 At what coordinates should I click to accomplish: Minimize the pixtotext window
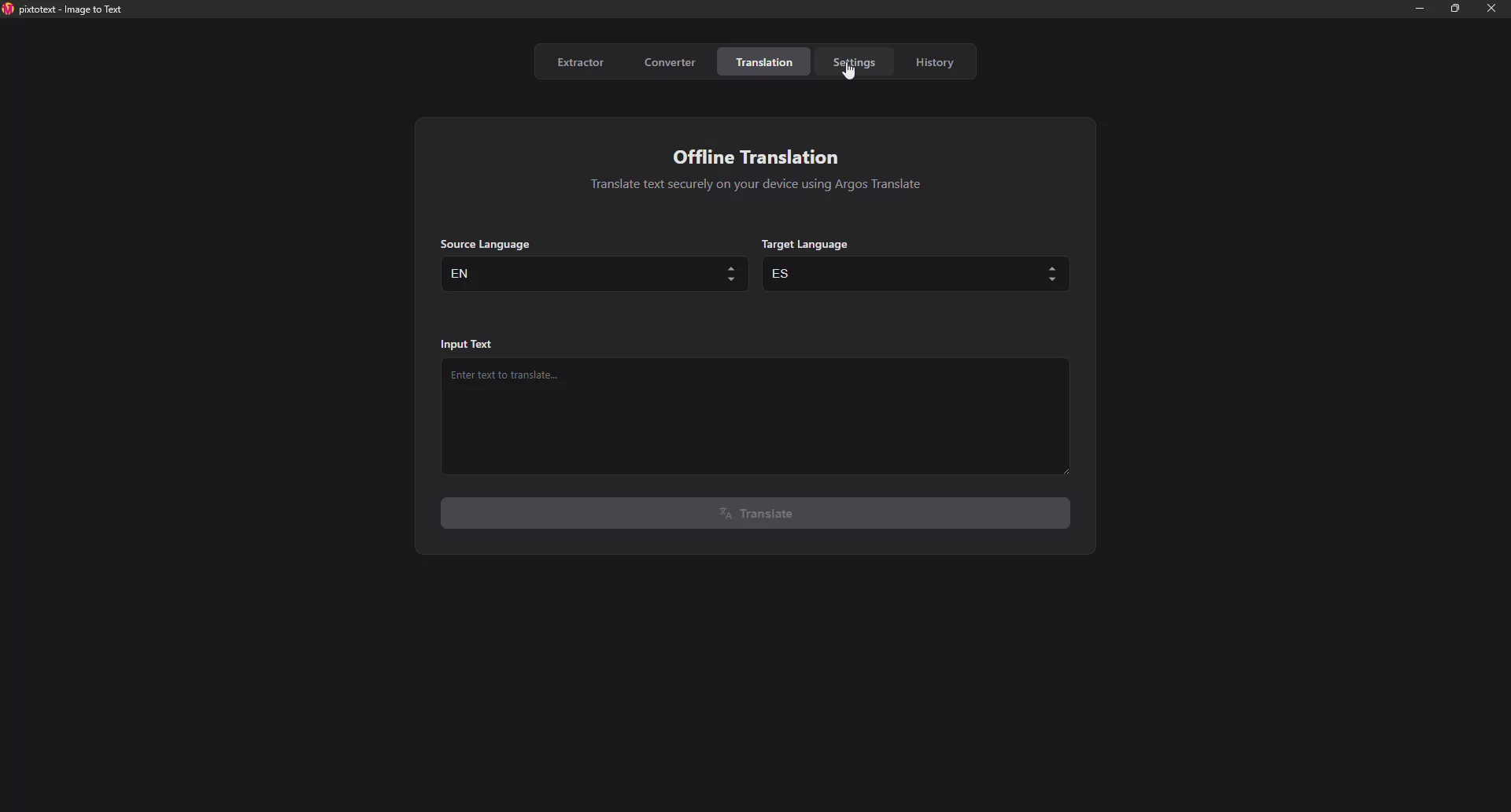coord(1420,9)
